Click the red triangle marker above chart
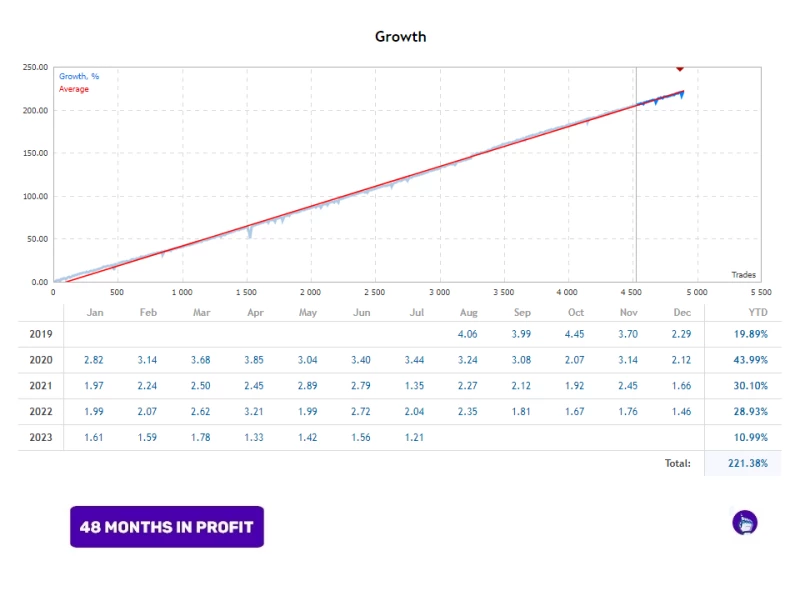 click(680, 68)
